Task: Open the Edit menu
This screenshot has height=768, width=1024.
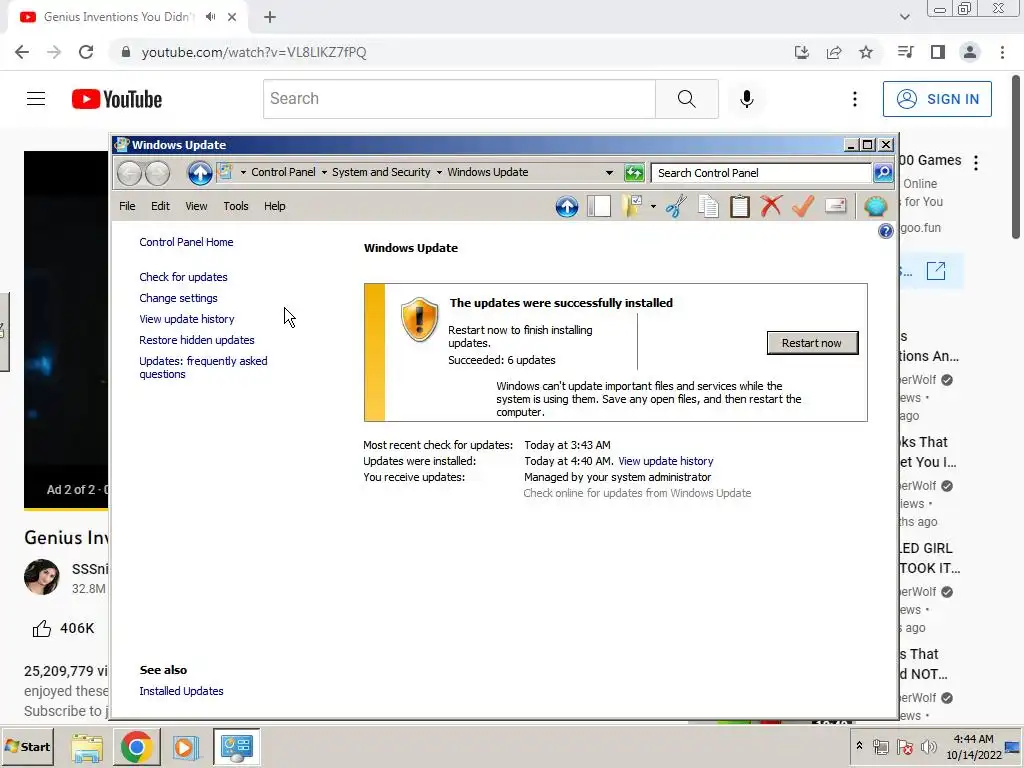Action: point(160,206)
